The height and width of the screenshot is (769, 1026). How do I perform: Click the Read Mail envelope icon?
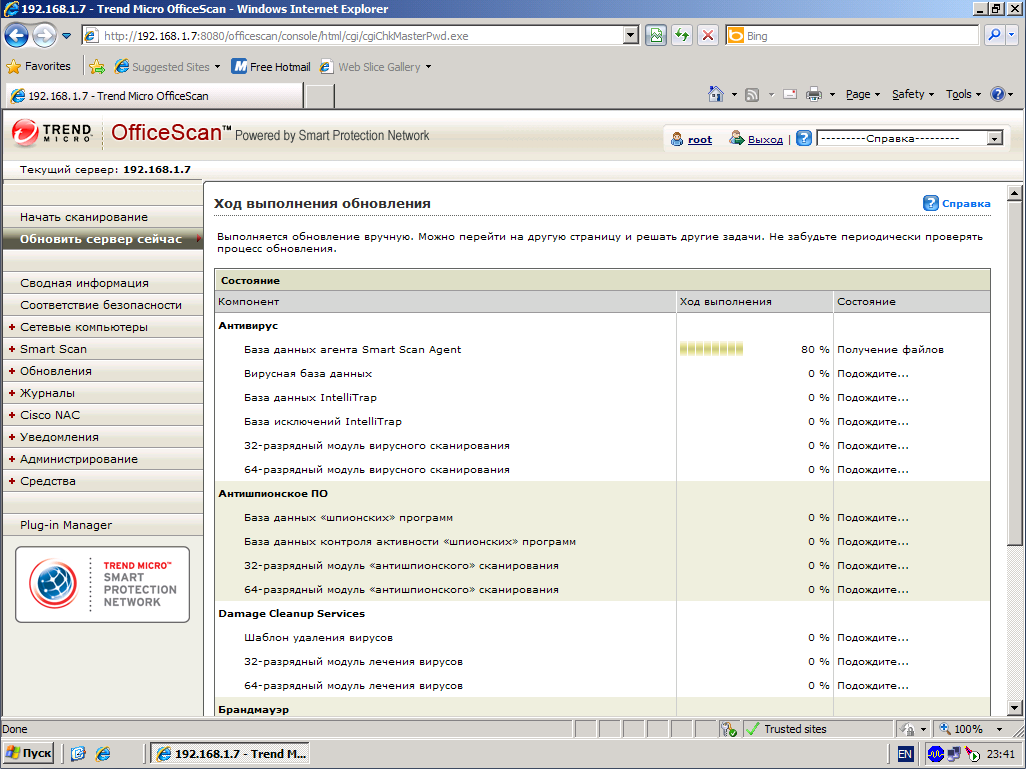click(790, 94)
